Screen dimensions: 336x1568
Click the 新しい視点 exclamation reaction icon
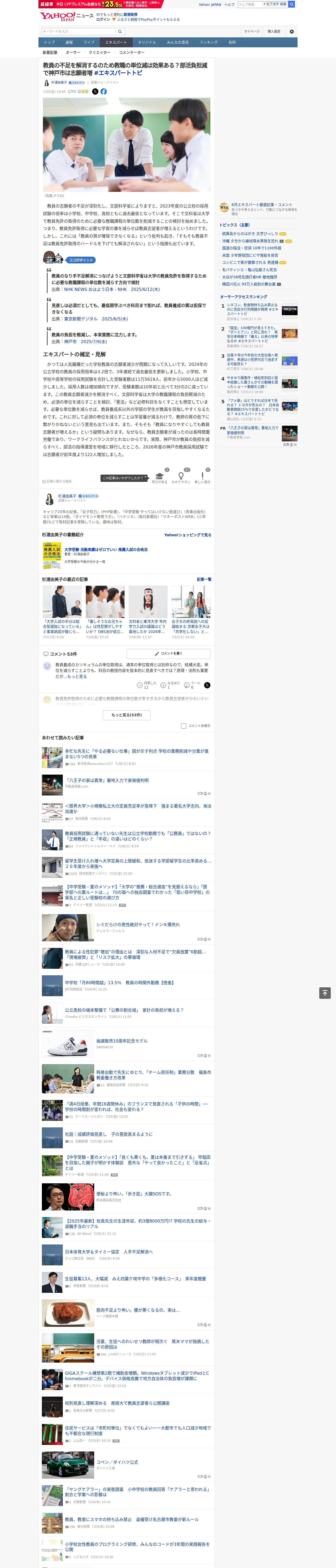click(x=203, y=476)
